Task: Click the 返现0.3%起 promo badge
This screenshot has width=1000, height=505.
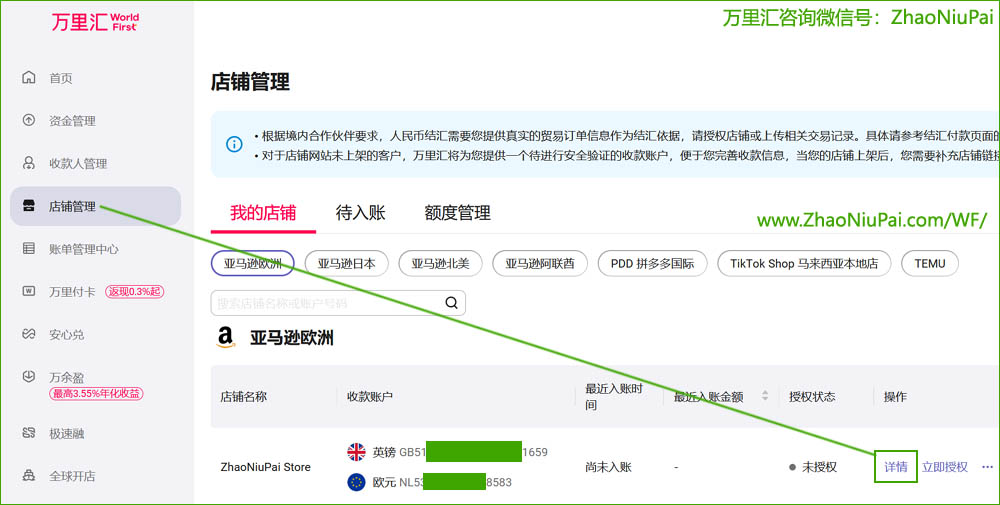Action: point(135,291)
